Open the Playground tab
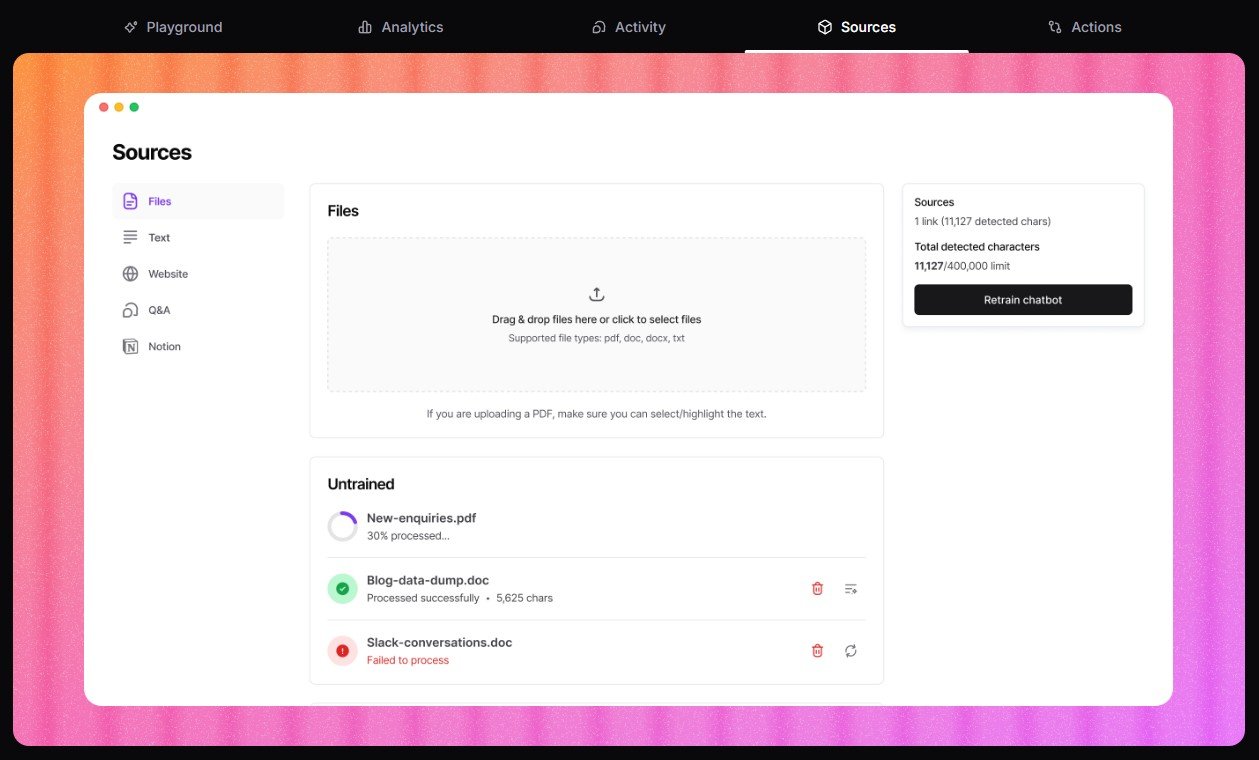Screen dimensions: 1259x760 tap(173, 27)
